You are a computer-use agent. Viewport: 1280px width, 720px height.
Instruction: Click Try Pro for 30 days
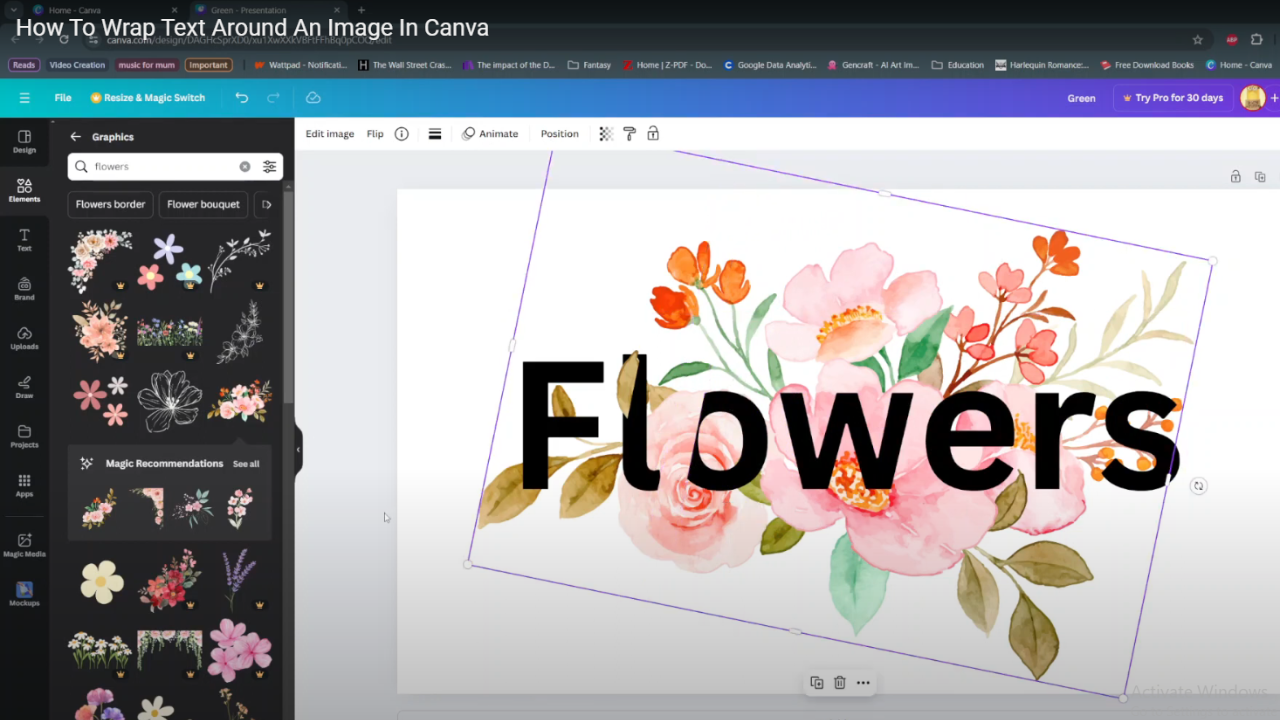(x=1172, y=98)
